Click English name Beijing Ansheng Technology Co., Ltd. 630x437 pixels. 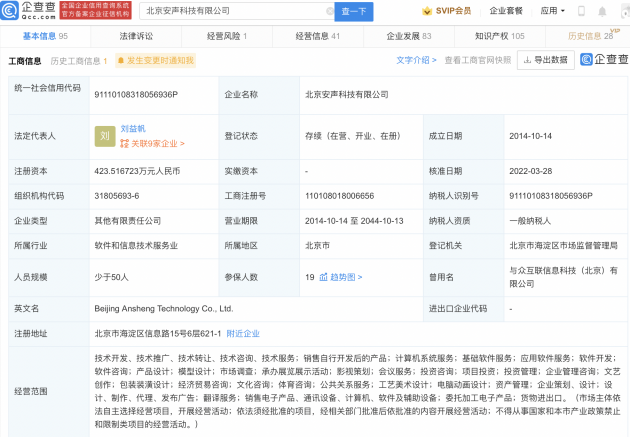point(164,309)
